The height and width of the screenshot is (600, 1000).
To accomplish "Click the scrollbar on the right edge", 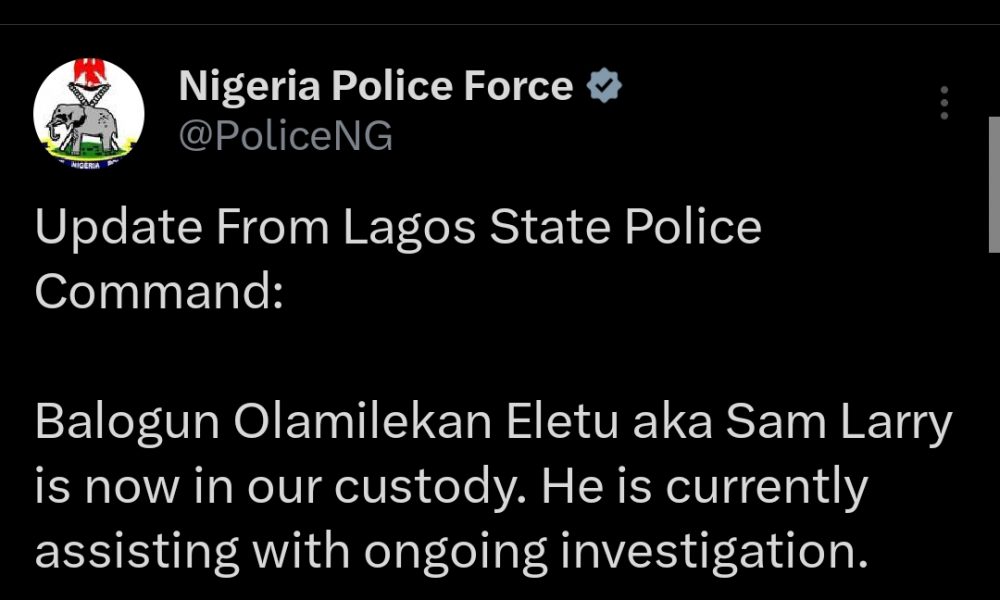I will [993, 185].
